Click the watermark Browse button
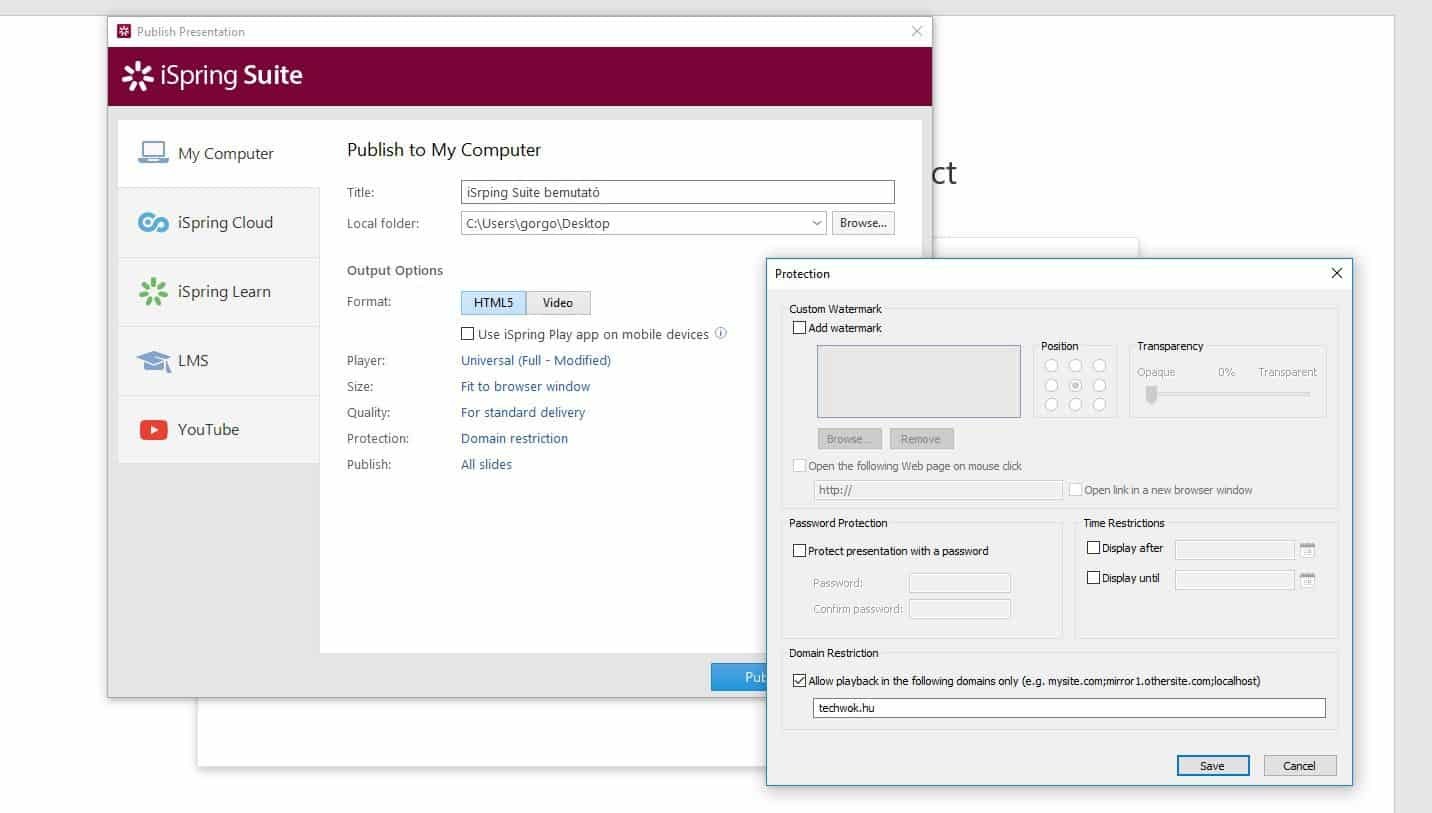This screenshot has height=813, width=1432. click(x=849, y=439)
